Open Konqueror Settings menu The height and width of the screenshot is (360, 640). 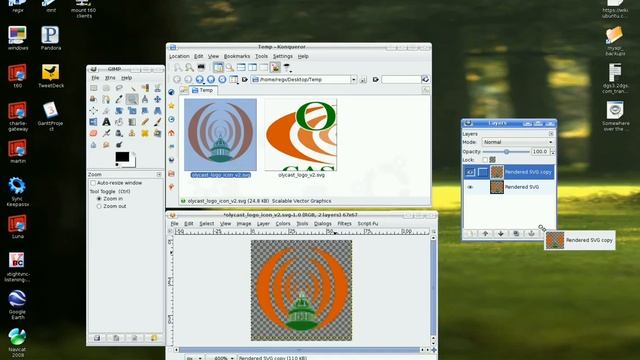click(282, 56)
